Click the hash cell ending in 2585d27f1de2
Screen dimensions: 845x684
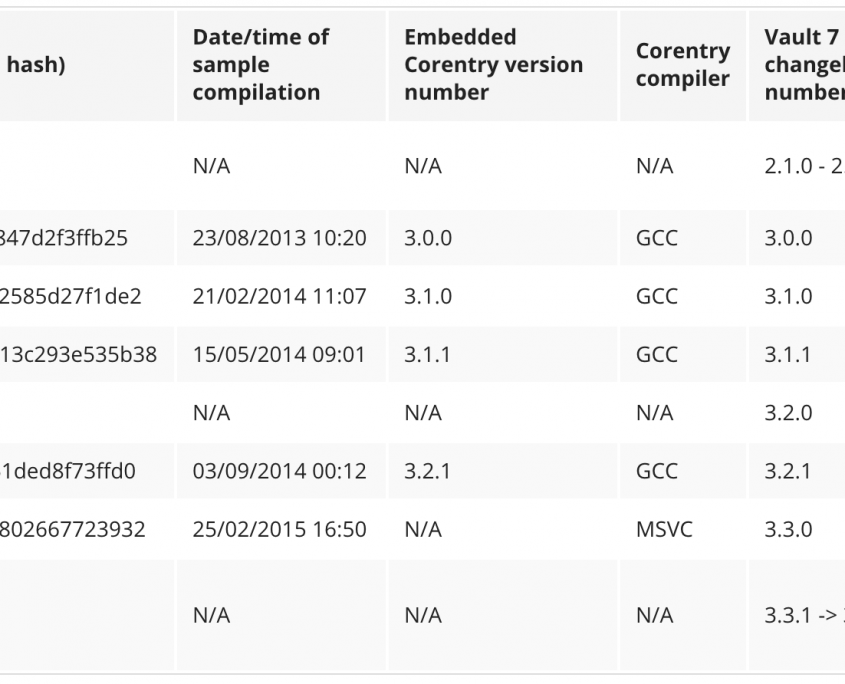tap(71, 296)
